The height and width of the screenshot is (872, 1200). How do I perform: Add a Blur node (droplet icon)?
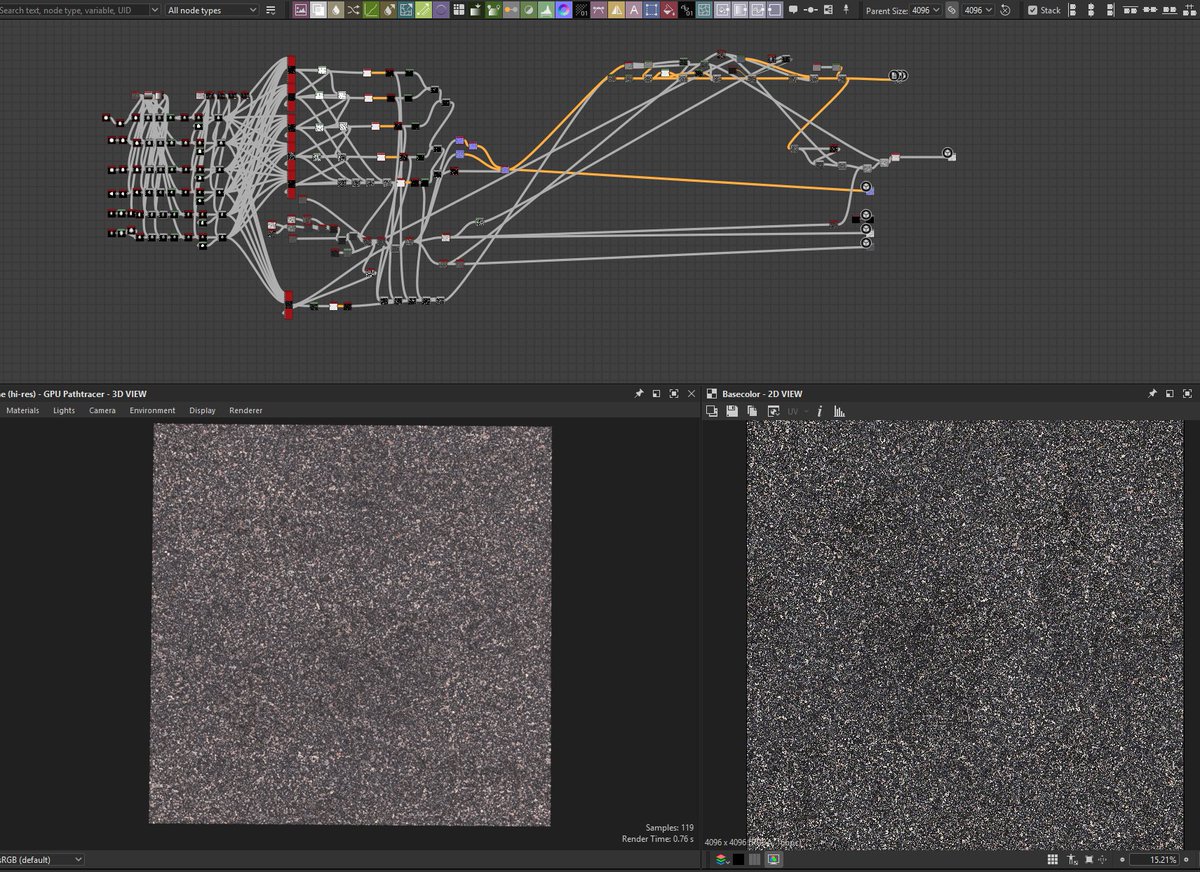coord(335,10)
